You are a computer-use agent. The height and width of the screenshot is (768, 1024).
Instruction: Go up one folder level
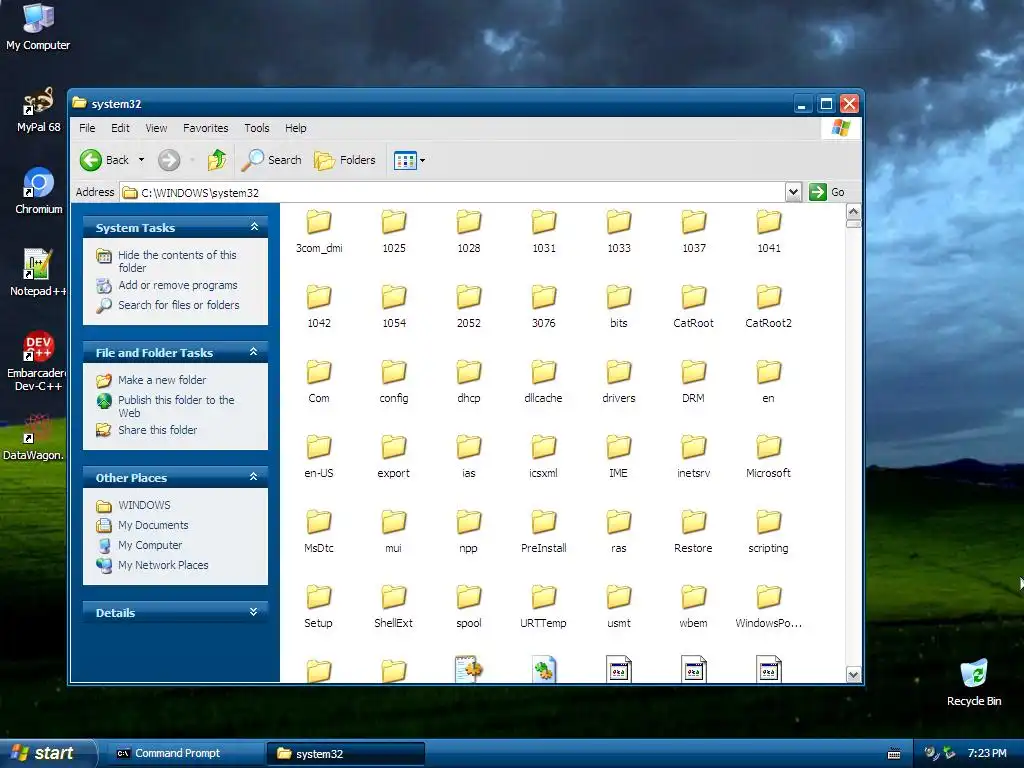tap(217, 160)
